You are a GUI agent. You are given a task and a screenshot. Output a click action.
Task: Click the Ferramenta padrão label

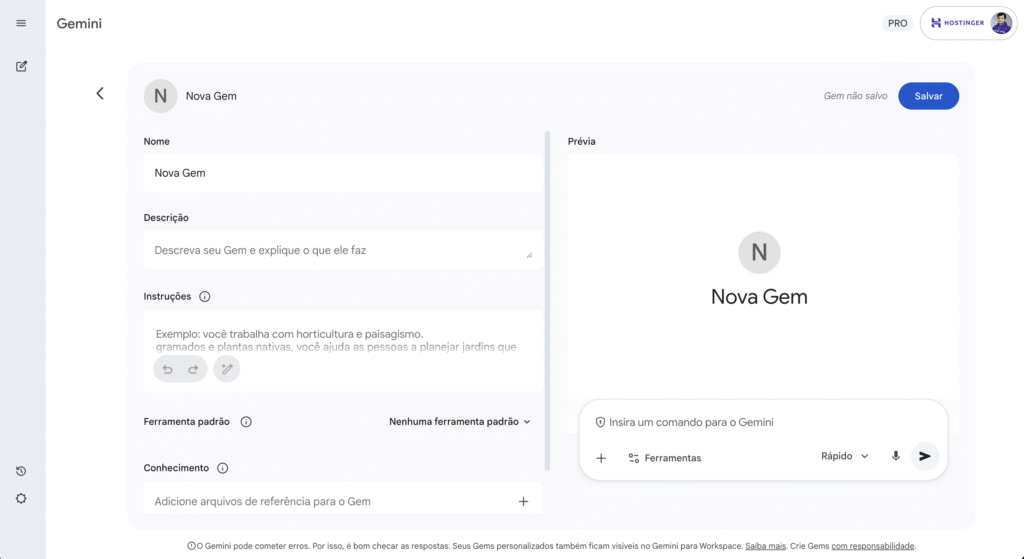click(187, 422)
